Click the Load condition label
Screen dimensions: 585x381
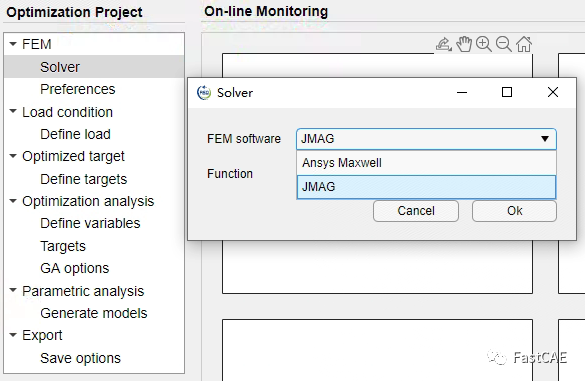[x=68, y=112]
